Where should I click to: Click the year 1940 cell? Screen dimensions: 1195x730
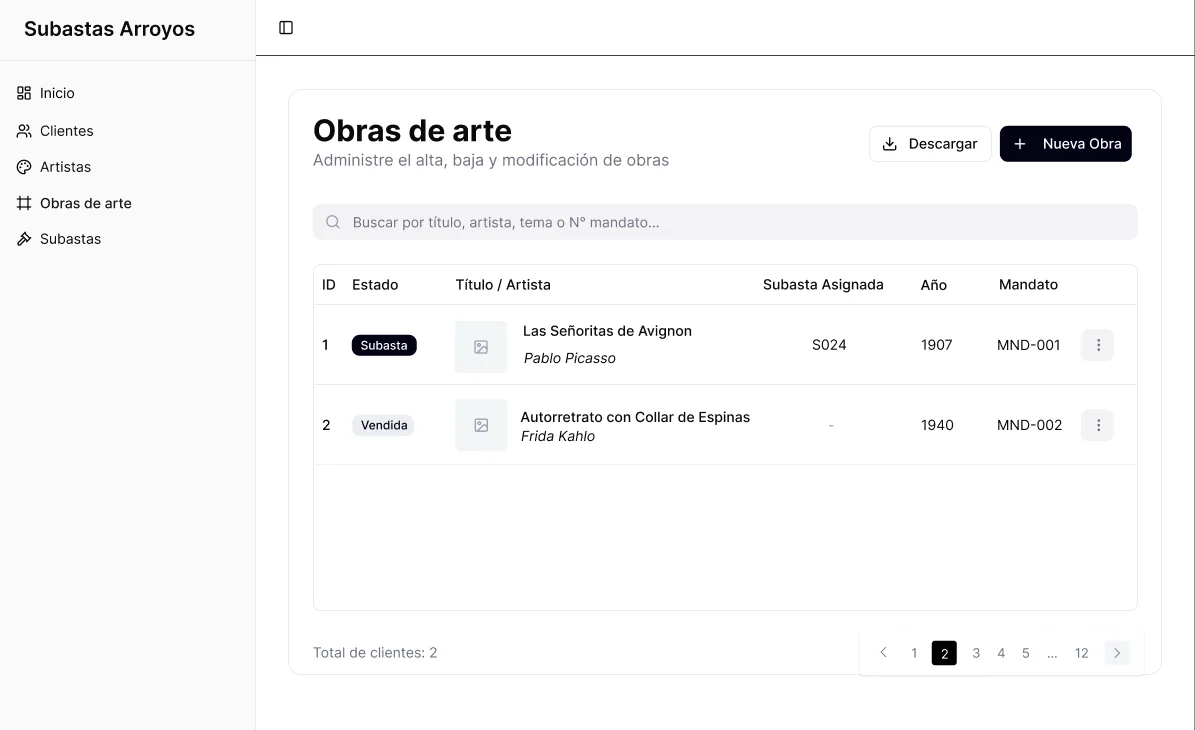pyautogui.click(x=937, y=425)
